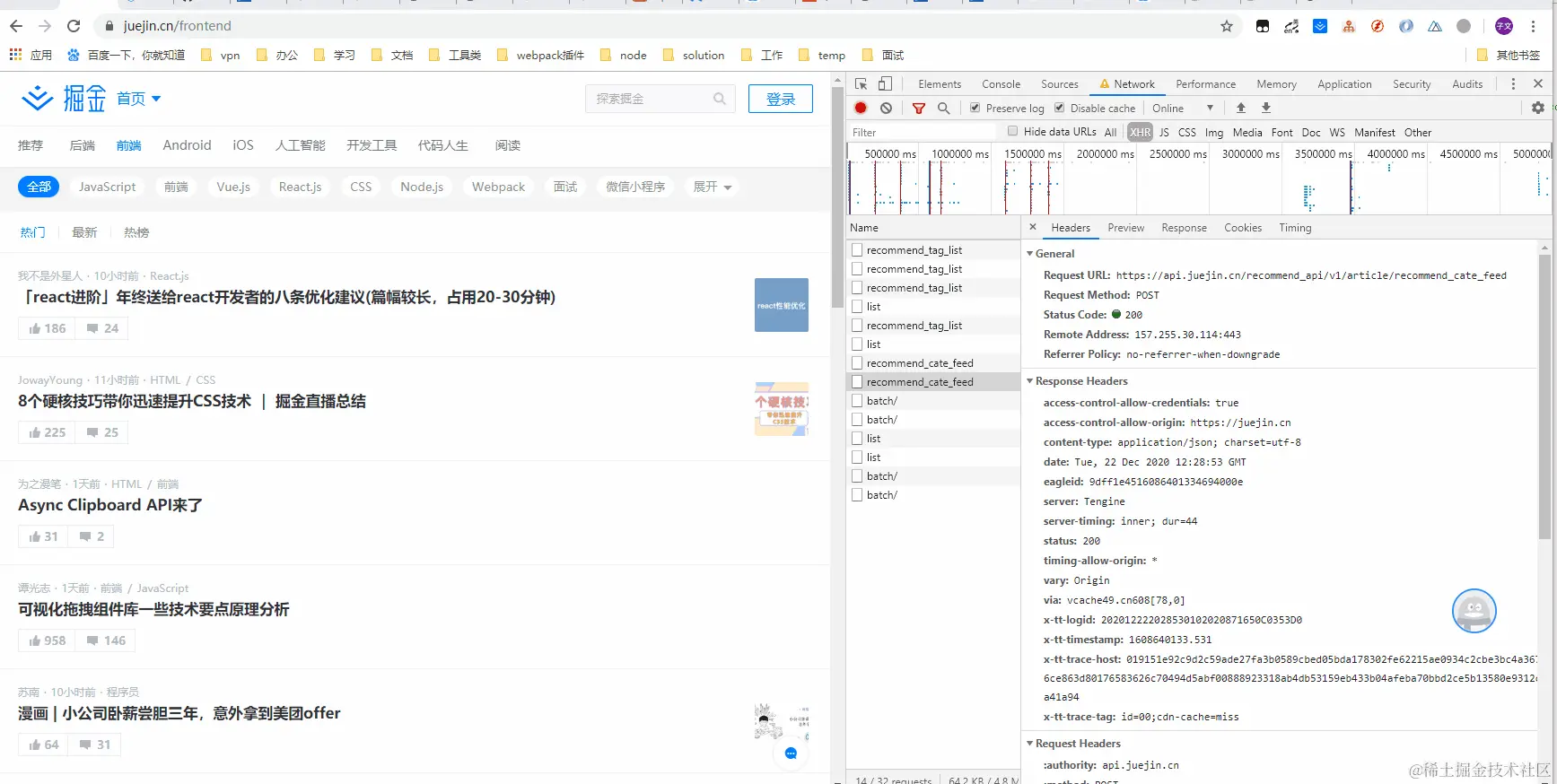
Task: Open the 首页 dropdown menu
Action: pos(139,99)
